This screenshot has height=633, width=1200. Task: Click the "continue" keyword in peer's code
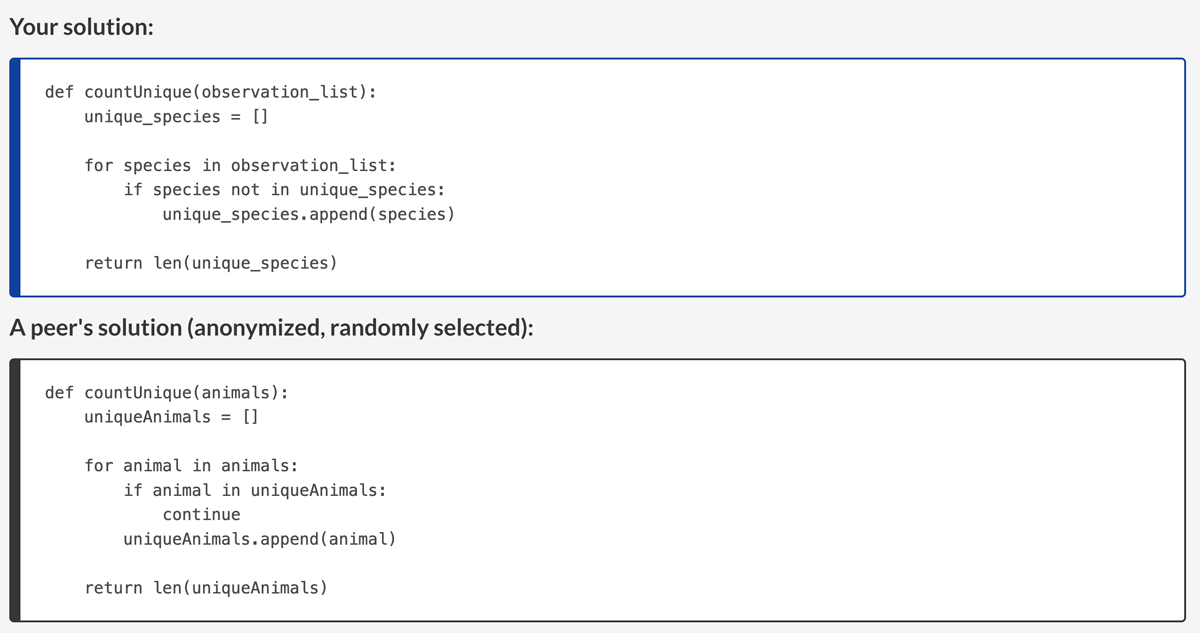[201, 515]
